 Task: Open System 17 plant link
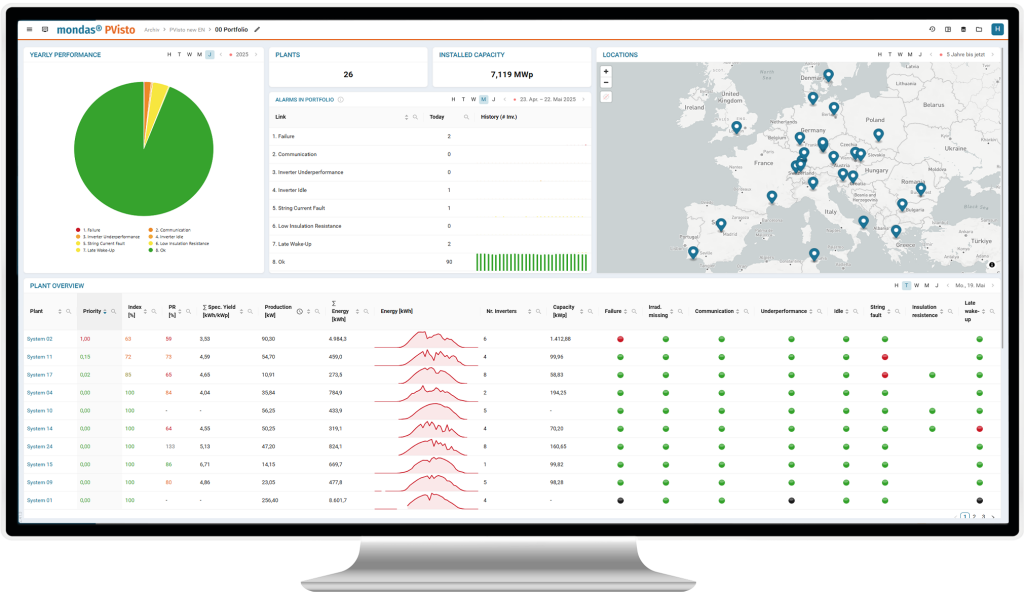(40, 375)
